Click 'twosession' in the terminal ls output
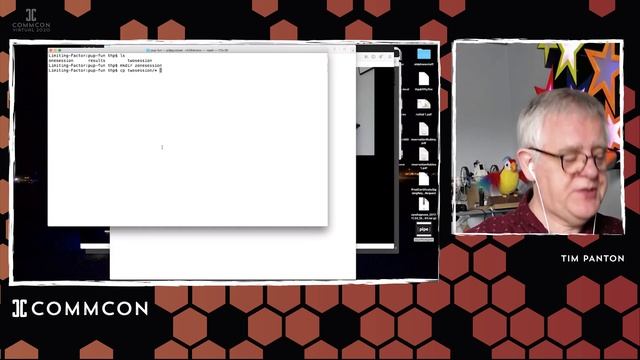Screen dimensions: 640x360 pyautogui.click(x=140, y=60)
